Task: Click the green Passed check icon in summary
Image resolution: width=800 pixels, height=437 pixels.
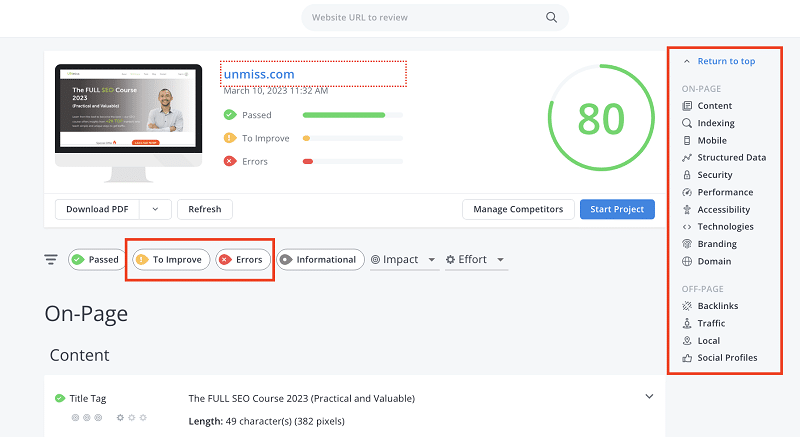Action: [x=230, y=115]
